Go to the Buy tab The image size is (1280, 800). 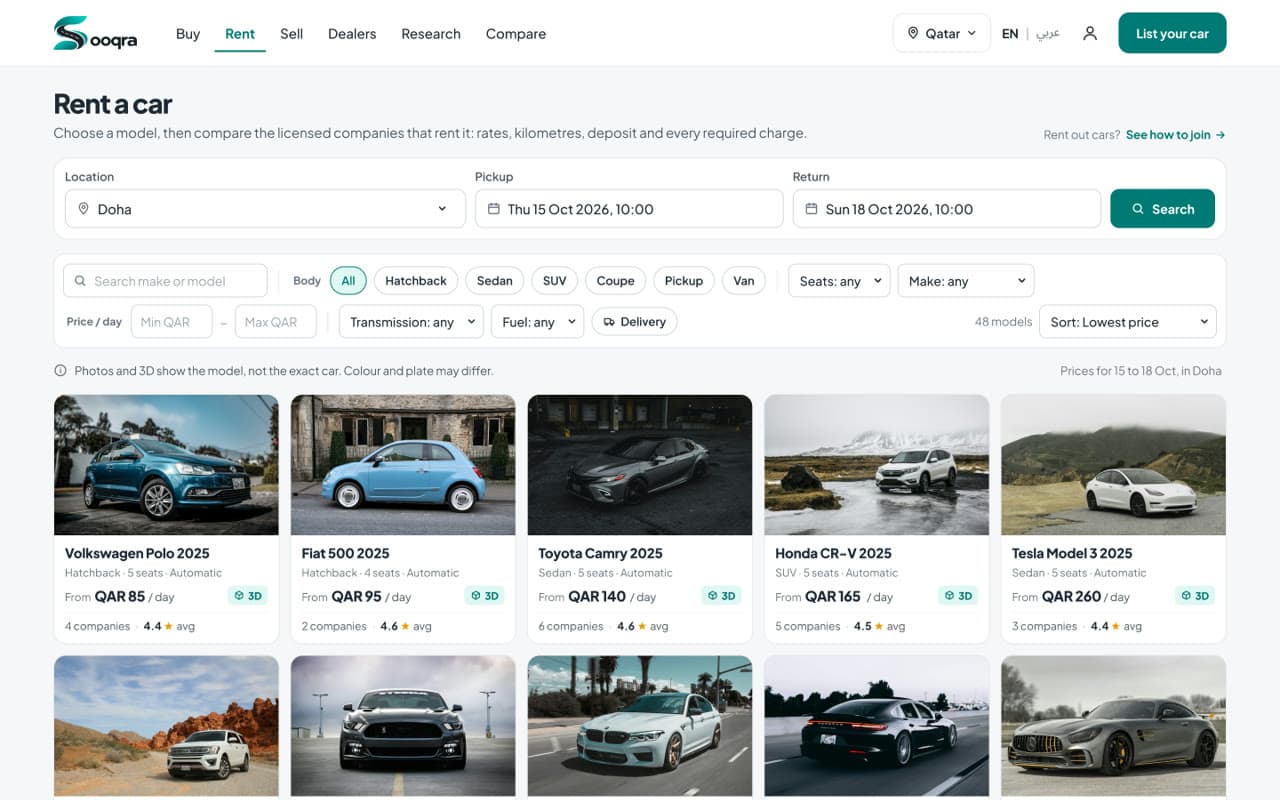pyautogui.click(x=188, y=33)
